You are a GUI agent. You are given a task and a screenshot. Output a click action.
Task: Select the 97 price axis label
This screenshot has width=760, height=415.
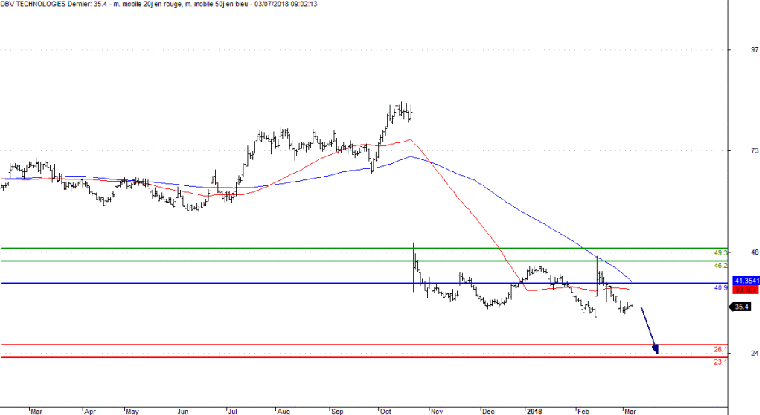point(754,49)
